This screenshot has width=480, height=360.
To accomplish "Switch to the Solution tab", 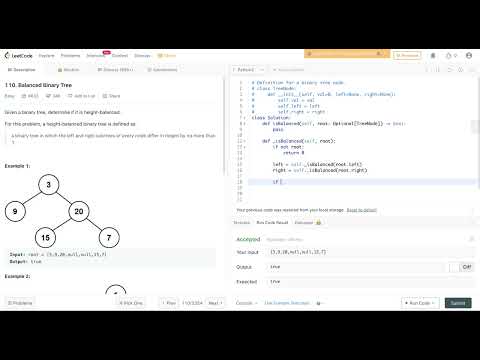I will click(68, 70).
